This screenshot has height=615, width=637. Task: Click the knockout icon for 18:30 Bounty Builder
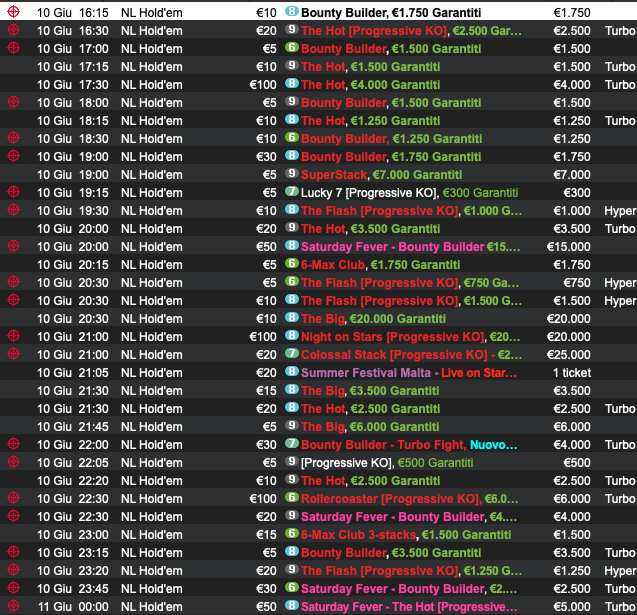click(x=13, y=138)
